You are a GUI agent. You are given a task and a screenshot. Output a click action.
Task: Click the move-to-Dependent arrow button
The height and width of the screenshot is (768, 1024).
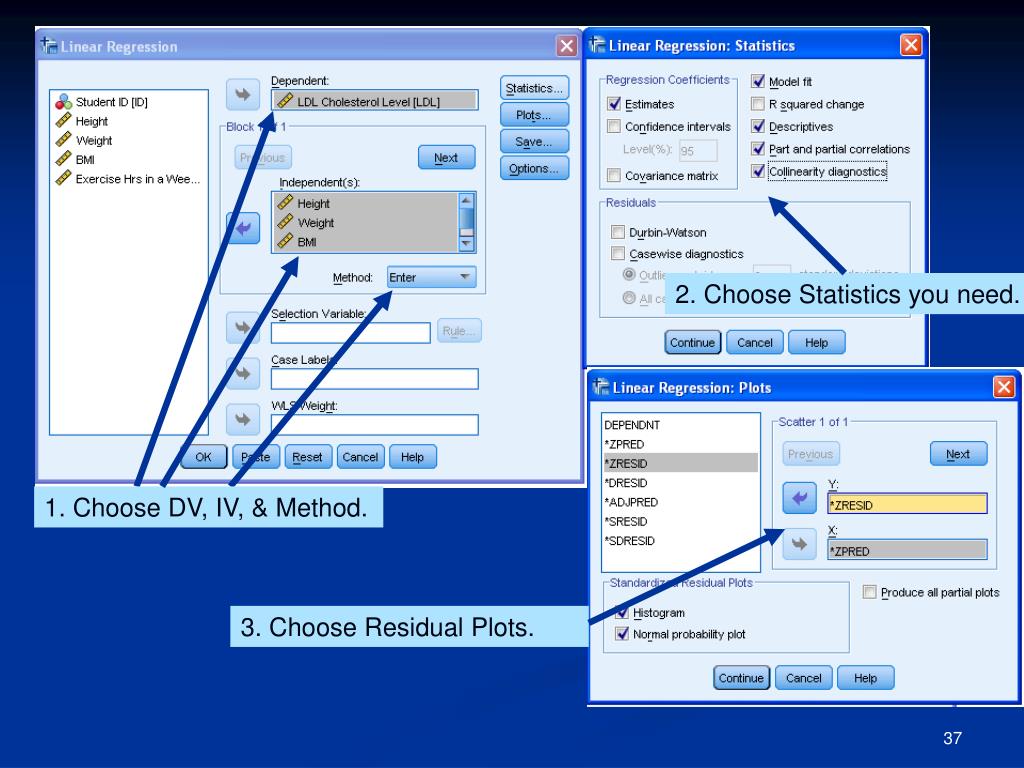[x=243, y=95]
